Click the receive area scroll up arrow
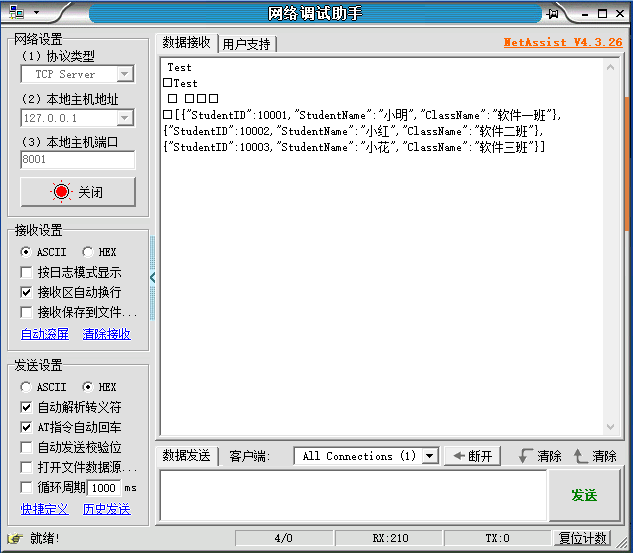633x553 pixels. pos(610,67)
